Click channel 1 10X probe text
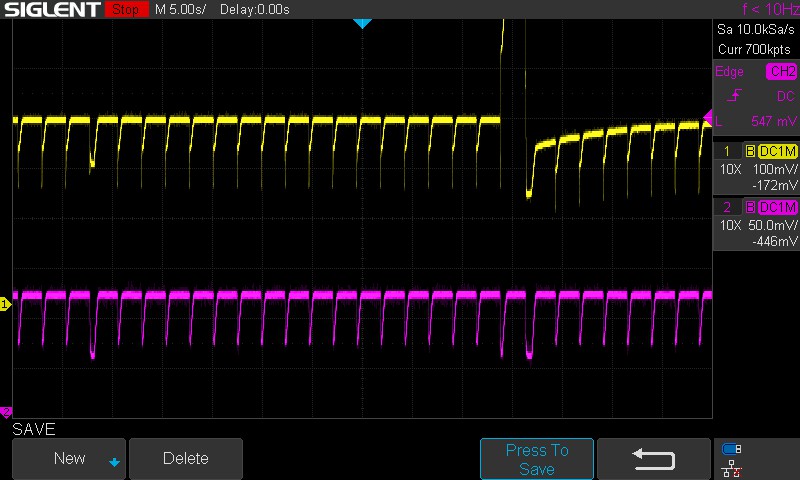 [730, 169]
